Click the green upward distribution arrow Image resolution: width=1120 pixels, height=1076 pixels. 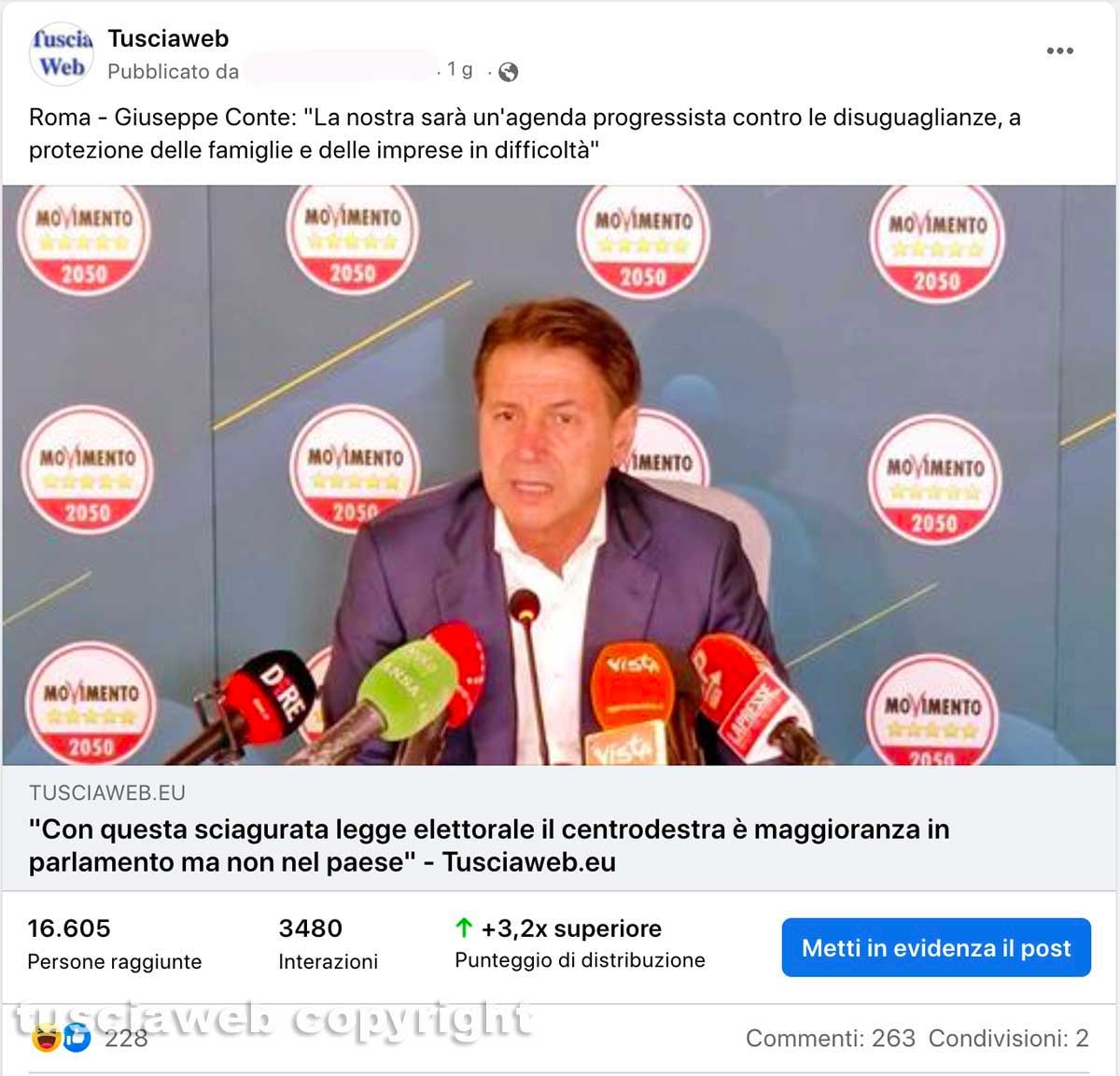464,928
